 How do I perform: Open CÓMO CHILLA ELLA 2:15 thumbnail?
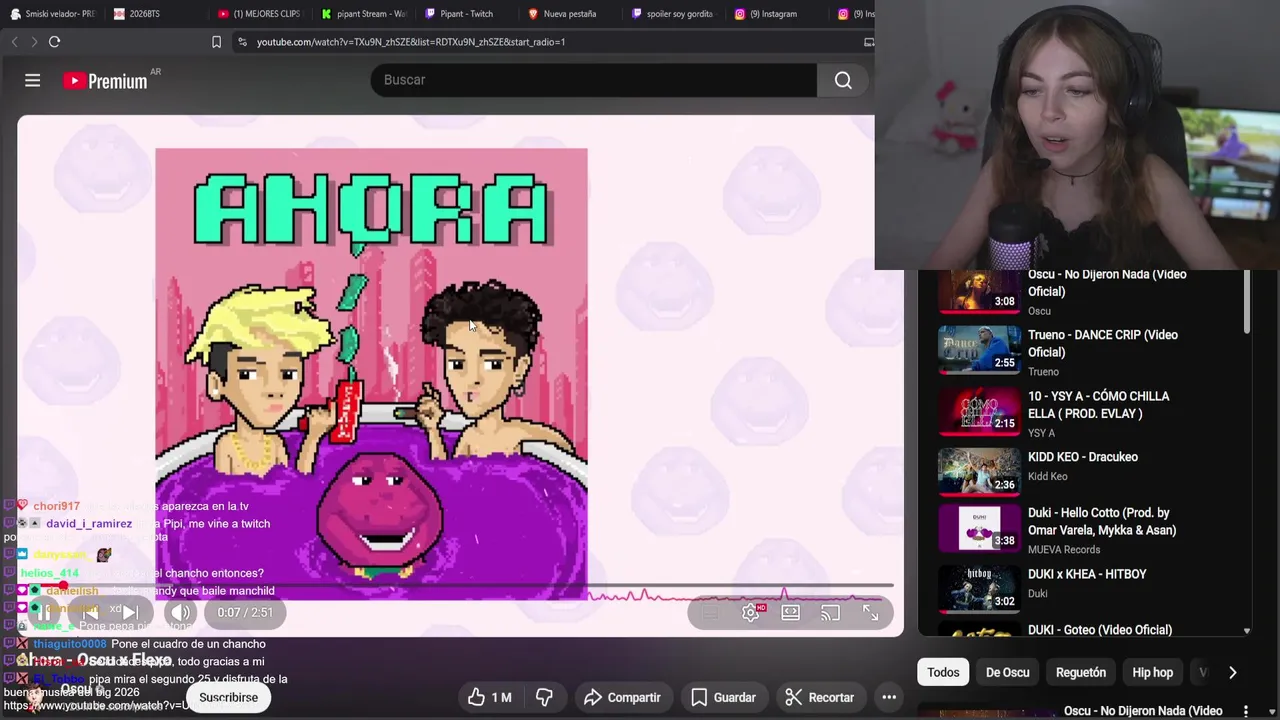pos(979,411)
